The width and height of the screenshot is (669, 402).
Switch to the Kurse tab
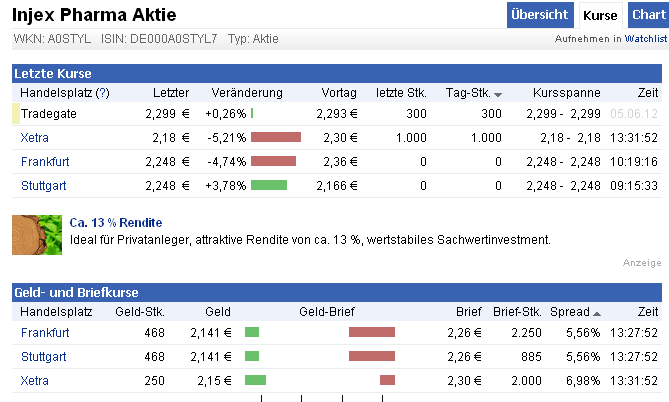(600, 15)
